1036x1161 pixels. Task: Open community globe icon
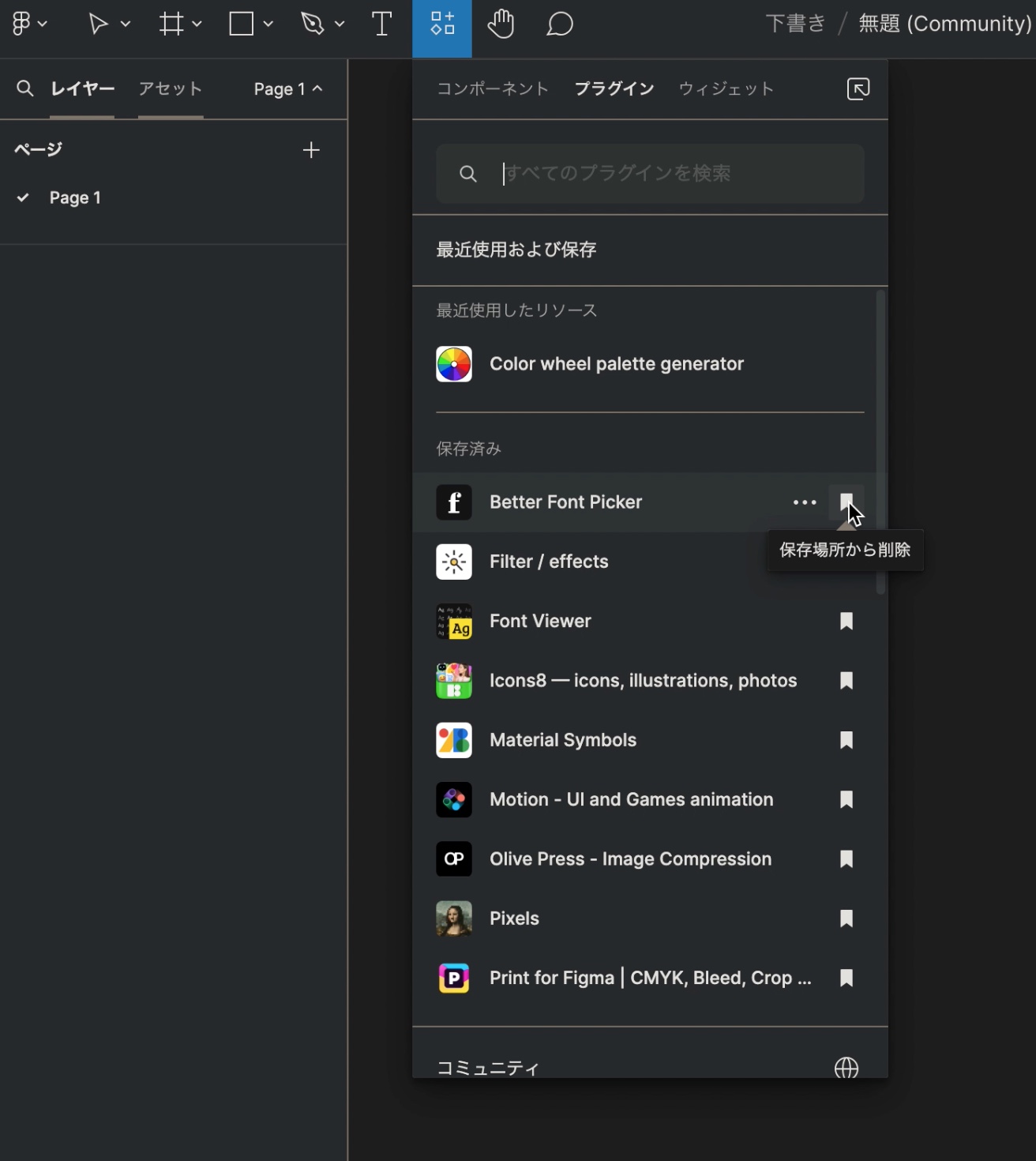tap(846, 1068)
